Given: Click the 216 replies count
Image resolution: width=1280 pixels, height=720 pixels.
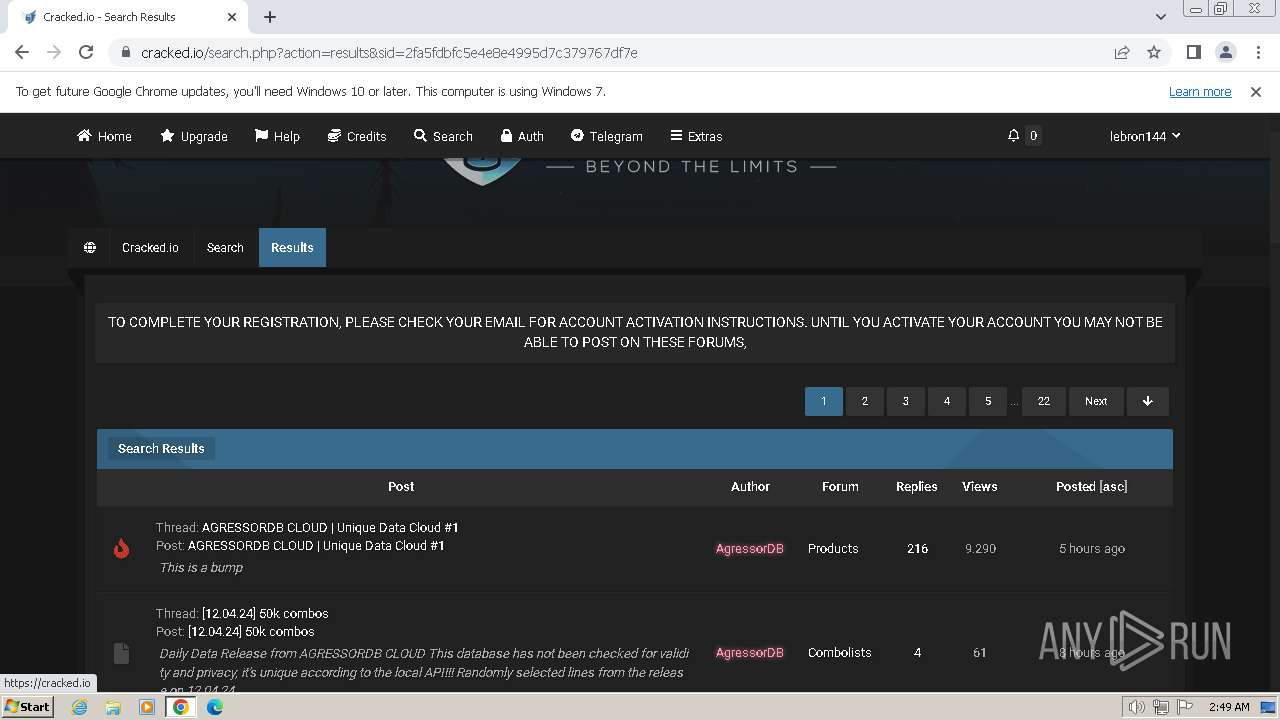Looking at the screenshot, I should [x=917, y=548].
